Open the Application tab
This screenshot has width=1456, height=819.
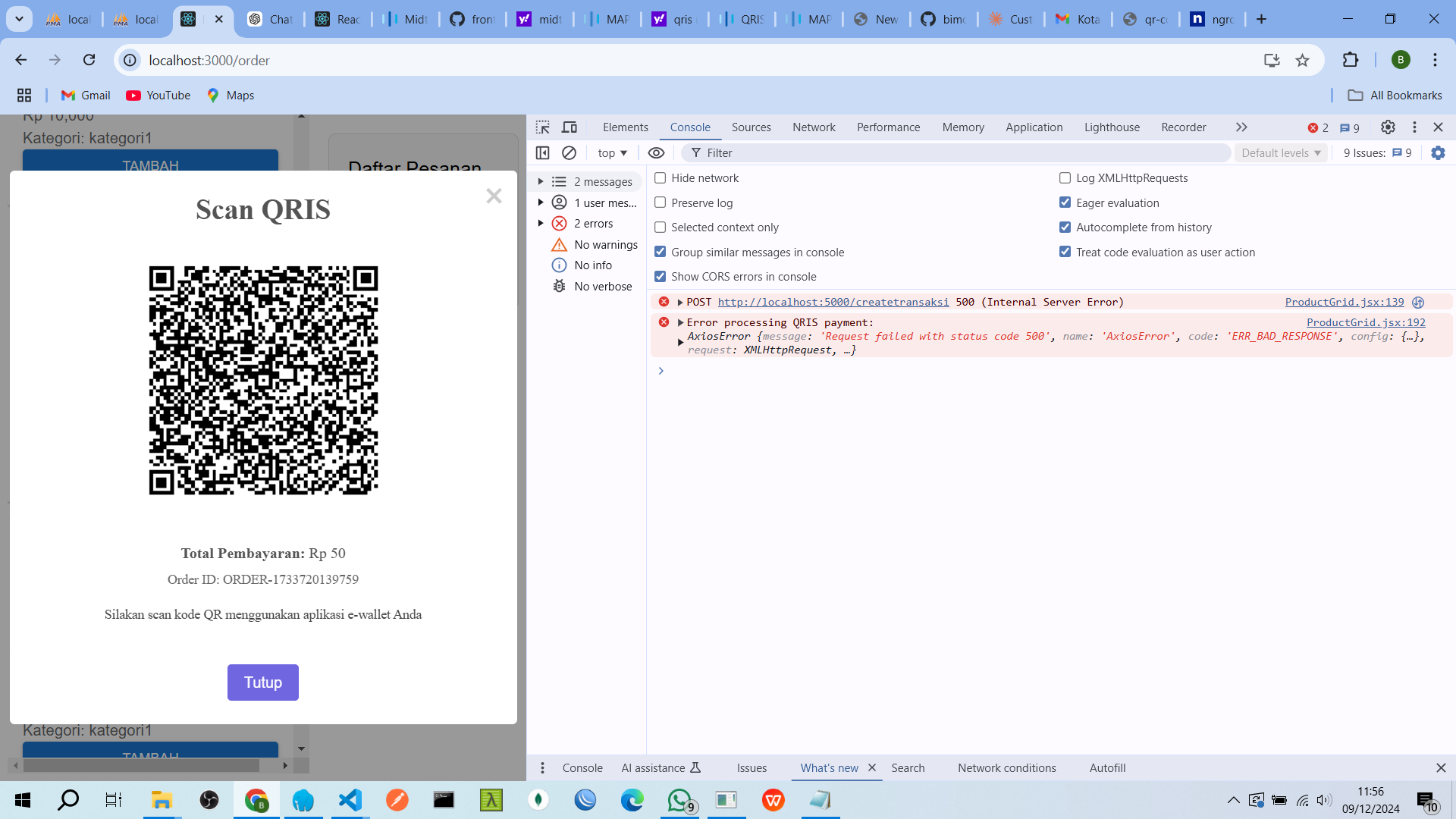click(x=1034, y=127)
